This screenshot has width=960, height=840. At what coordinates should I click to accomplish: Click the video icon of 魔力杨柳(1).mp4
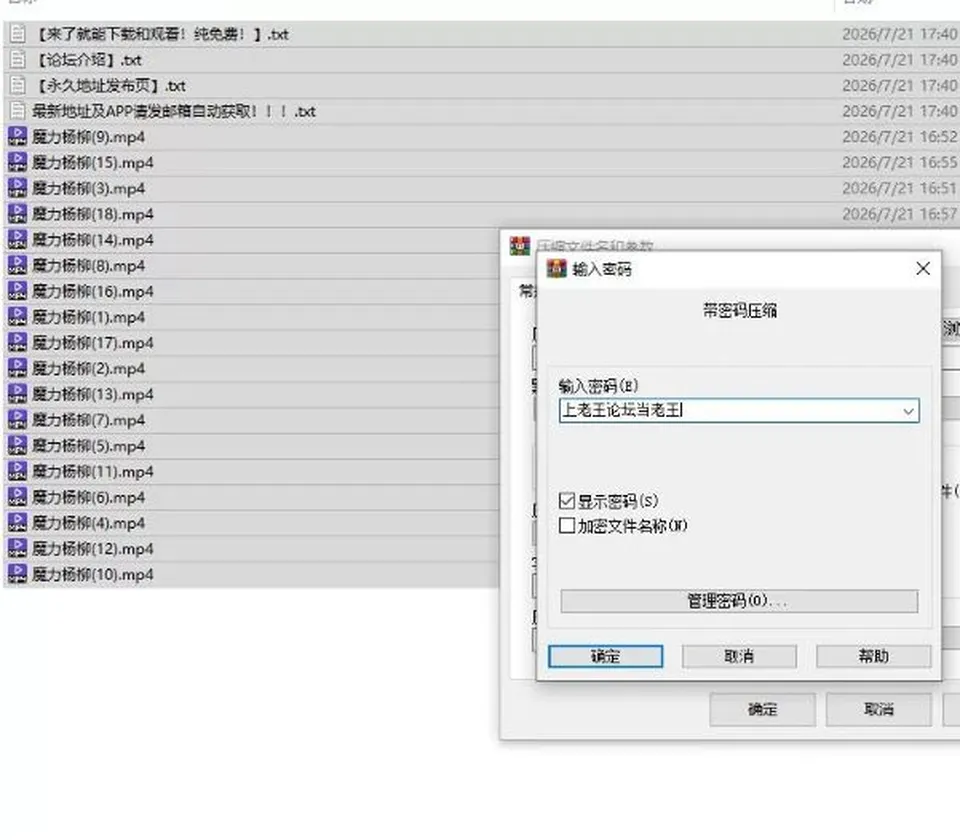click(x=17, y=316)
